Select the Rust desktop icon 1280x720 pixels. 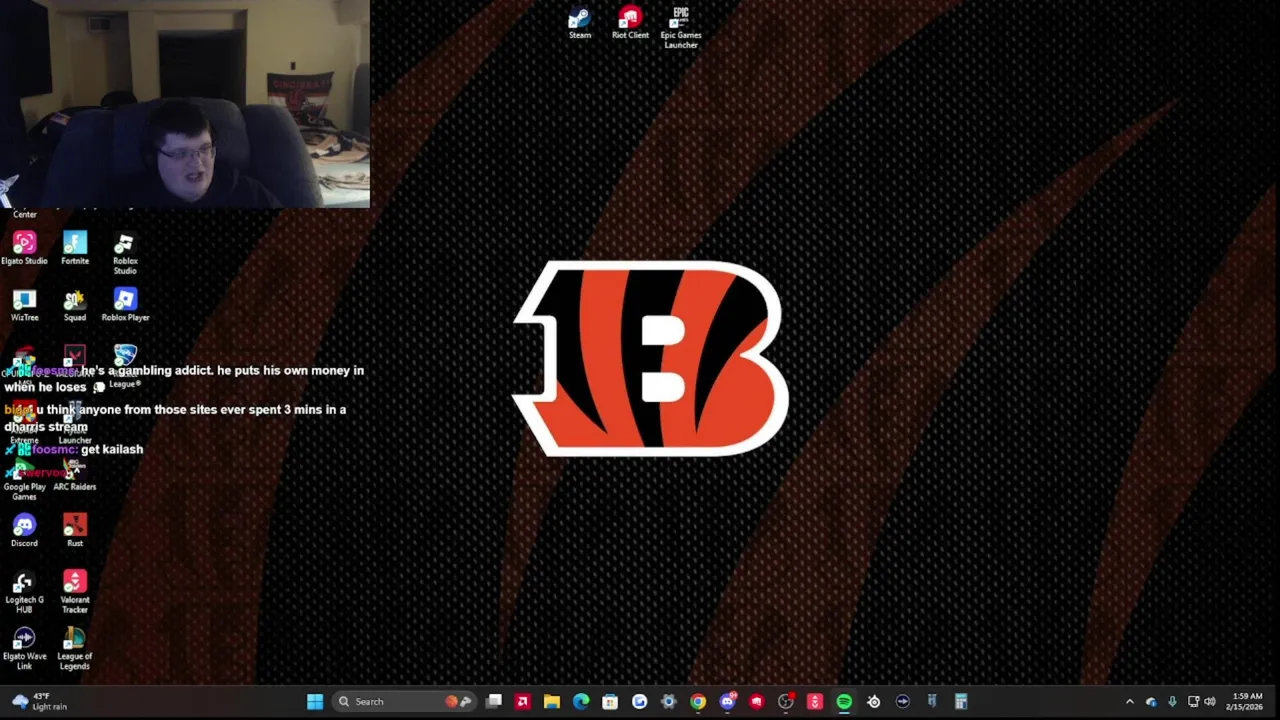tap(75, 531)
